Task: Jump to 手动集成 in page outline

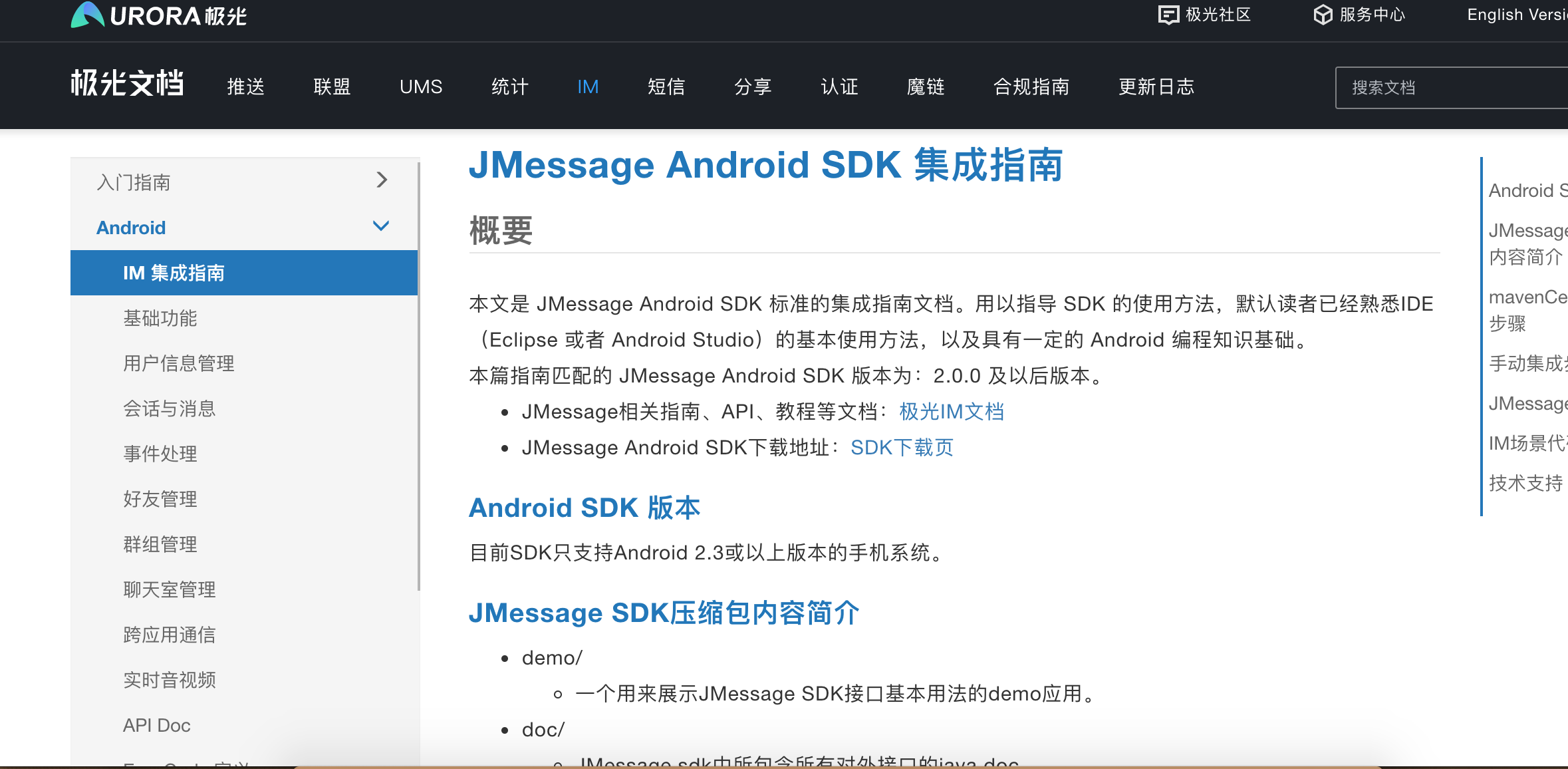Action: [x=1528, y=363]
